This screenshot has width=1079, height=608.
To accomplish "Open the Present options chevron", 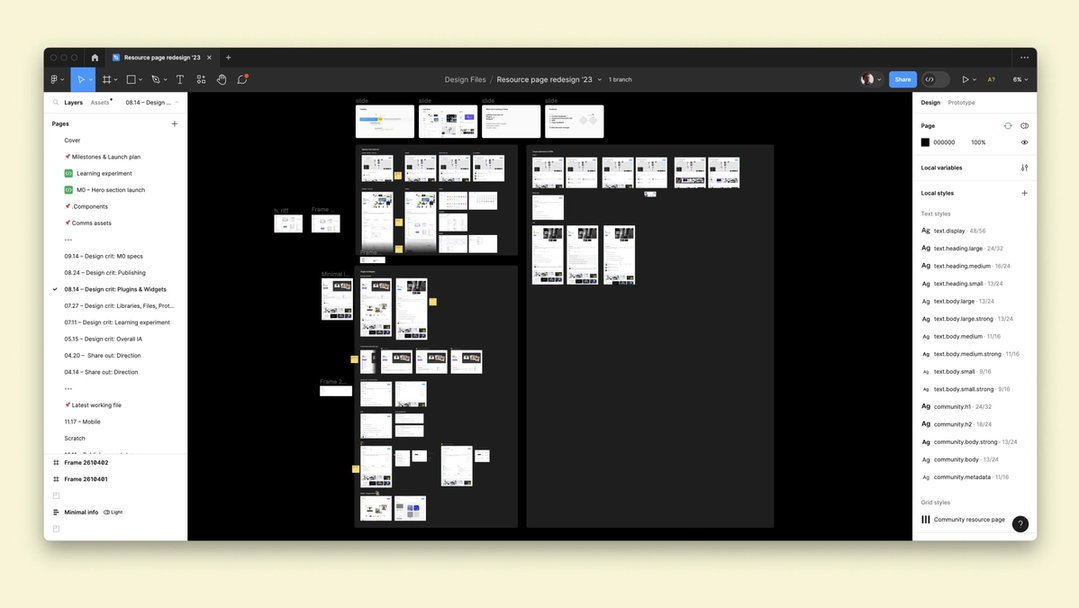I will tap(974, 79).
